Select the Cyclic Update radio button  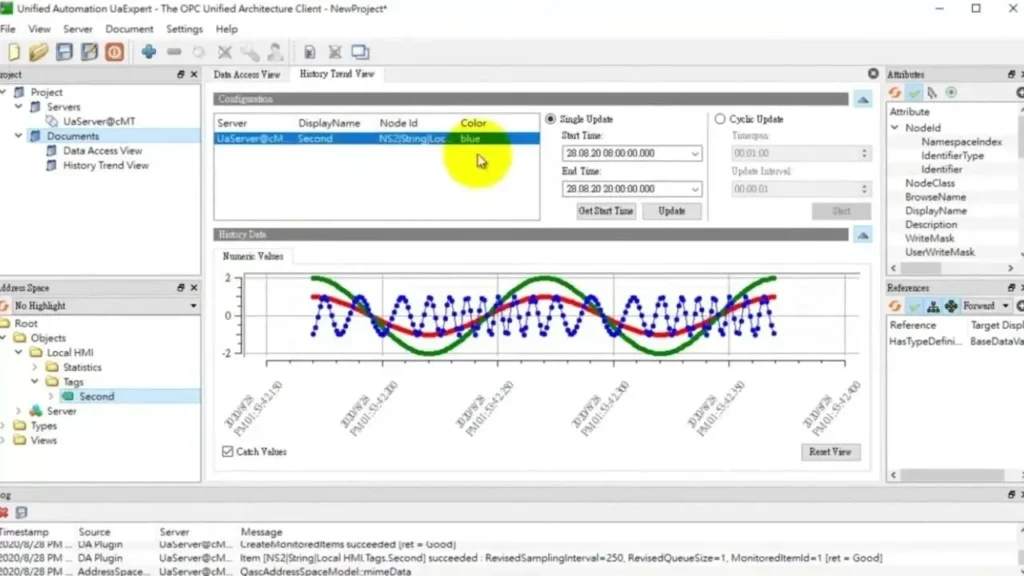[720, 119]
